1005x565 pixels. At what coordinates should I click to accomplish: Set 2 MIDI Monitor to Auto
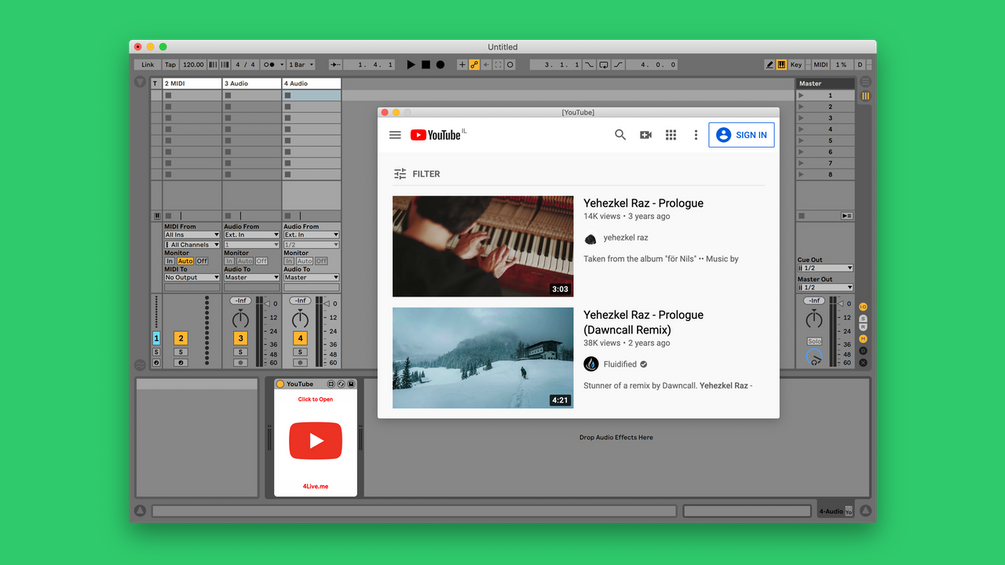tap(185, 261)
